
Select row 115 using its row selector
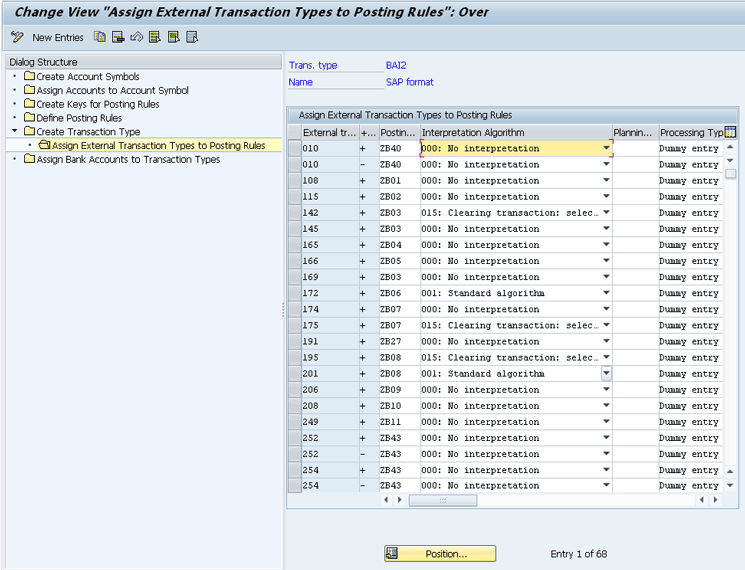[x=295, y=197]
